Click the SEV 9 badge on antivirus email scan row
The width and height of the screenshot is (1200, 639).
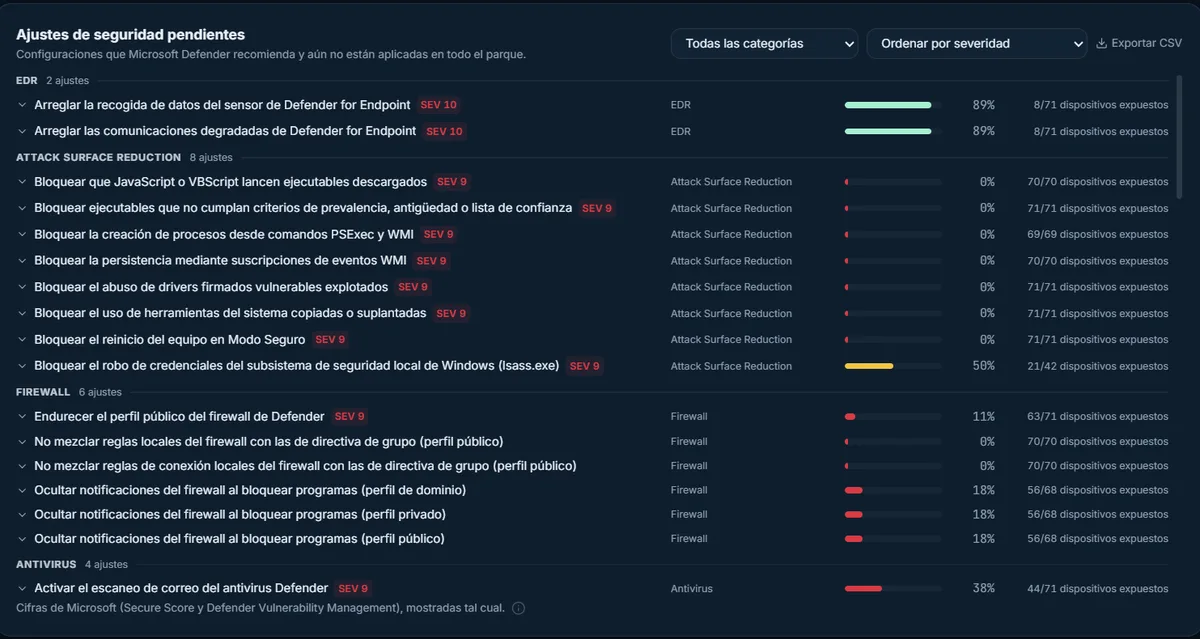pyautogui.click(x=353, y=589)
